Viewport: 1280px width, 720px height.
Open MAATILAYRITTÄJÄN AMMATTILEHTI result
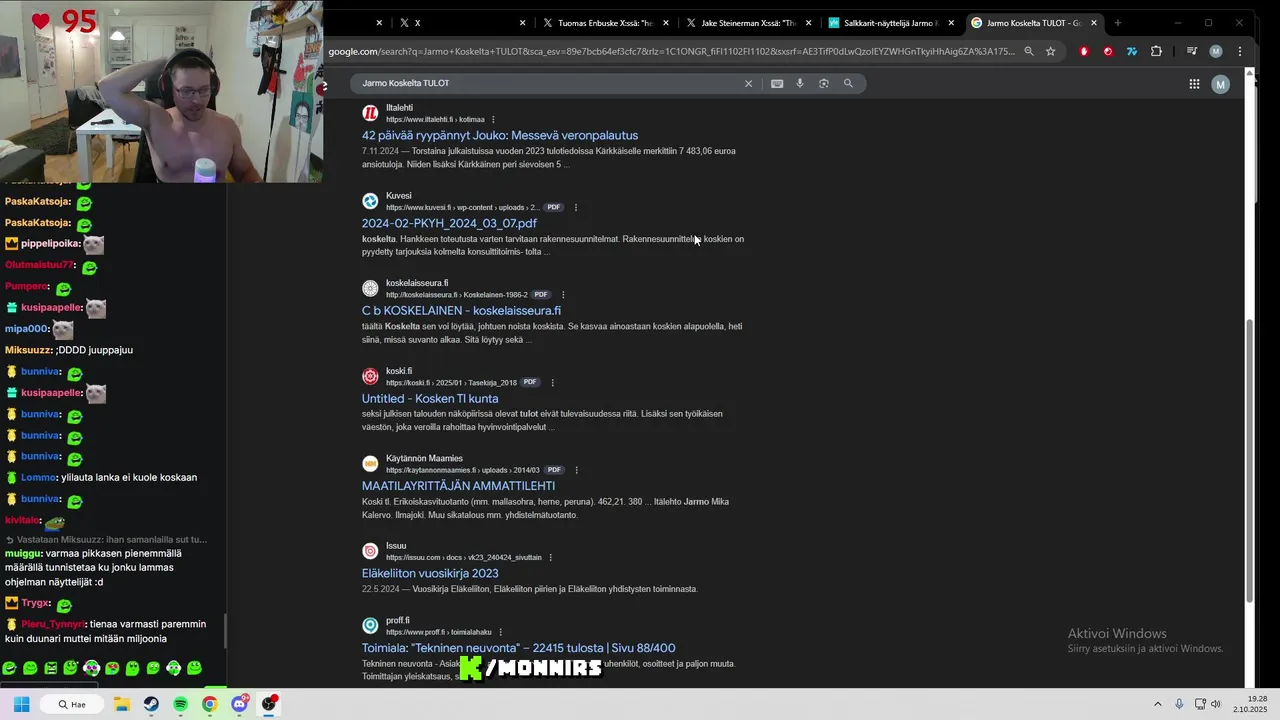(458, 485)
